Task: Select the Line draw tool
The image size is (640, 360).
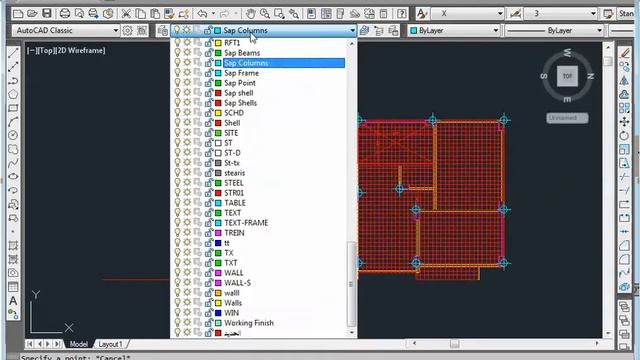Action: click(x=13, y=52)
